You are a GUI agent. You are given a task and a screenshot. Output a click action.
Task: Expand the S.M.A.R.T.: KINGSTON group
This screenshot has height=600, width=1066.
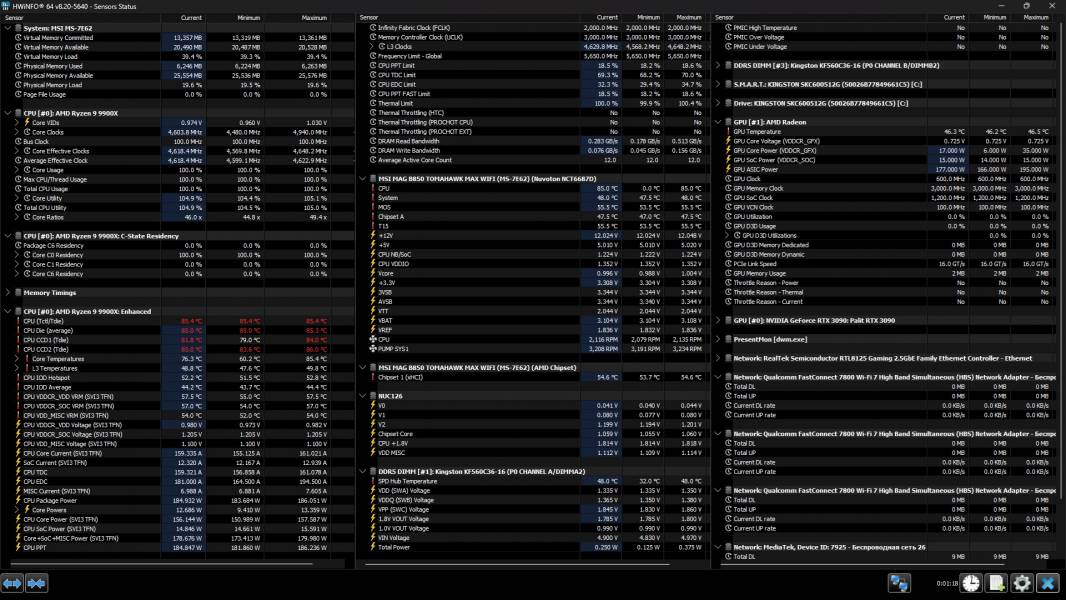coord(718,84)
